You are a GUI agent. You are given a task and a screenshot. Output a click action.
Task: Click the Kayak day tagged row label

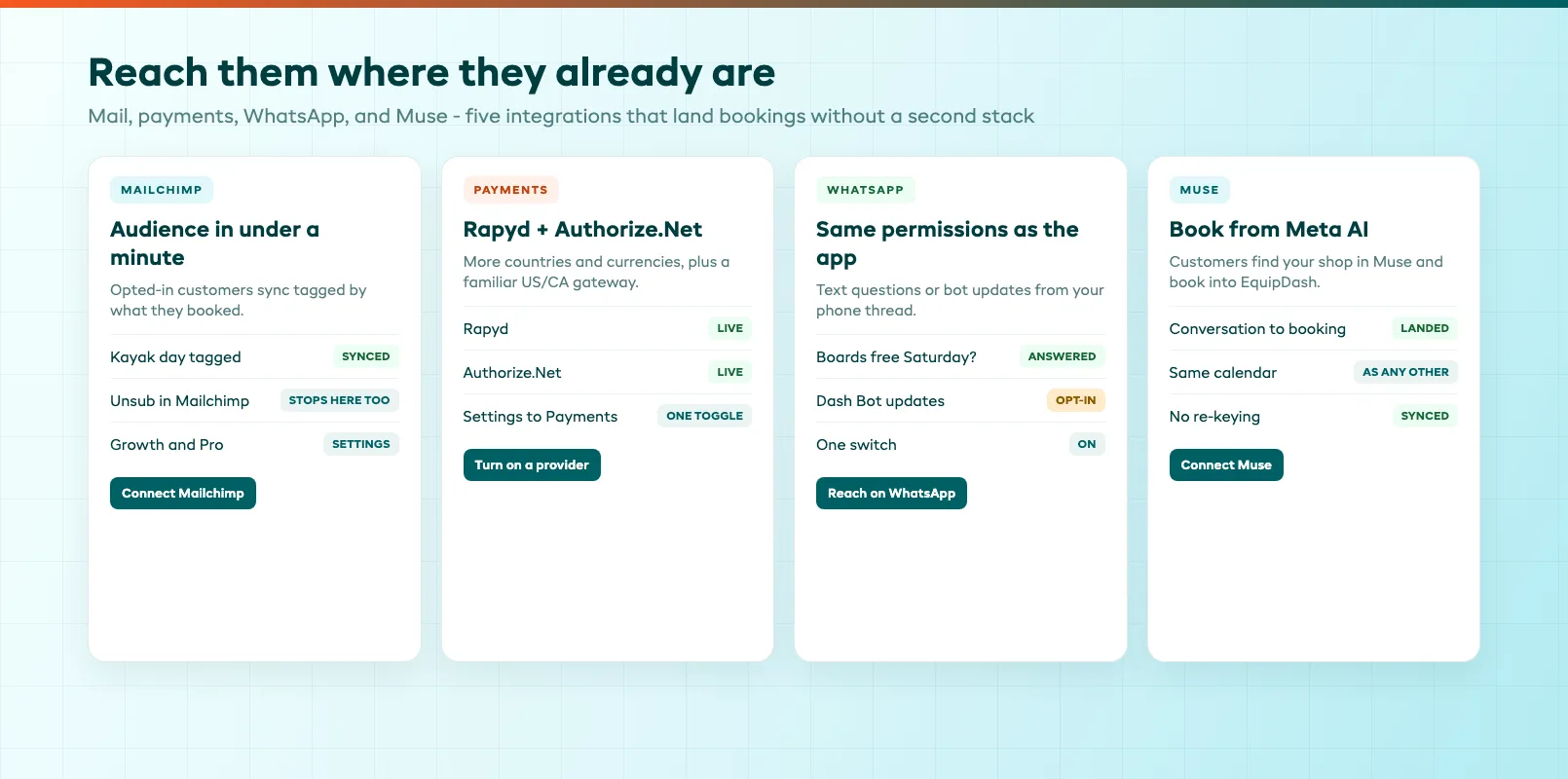[x=175, y=357]
